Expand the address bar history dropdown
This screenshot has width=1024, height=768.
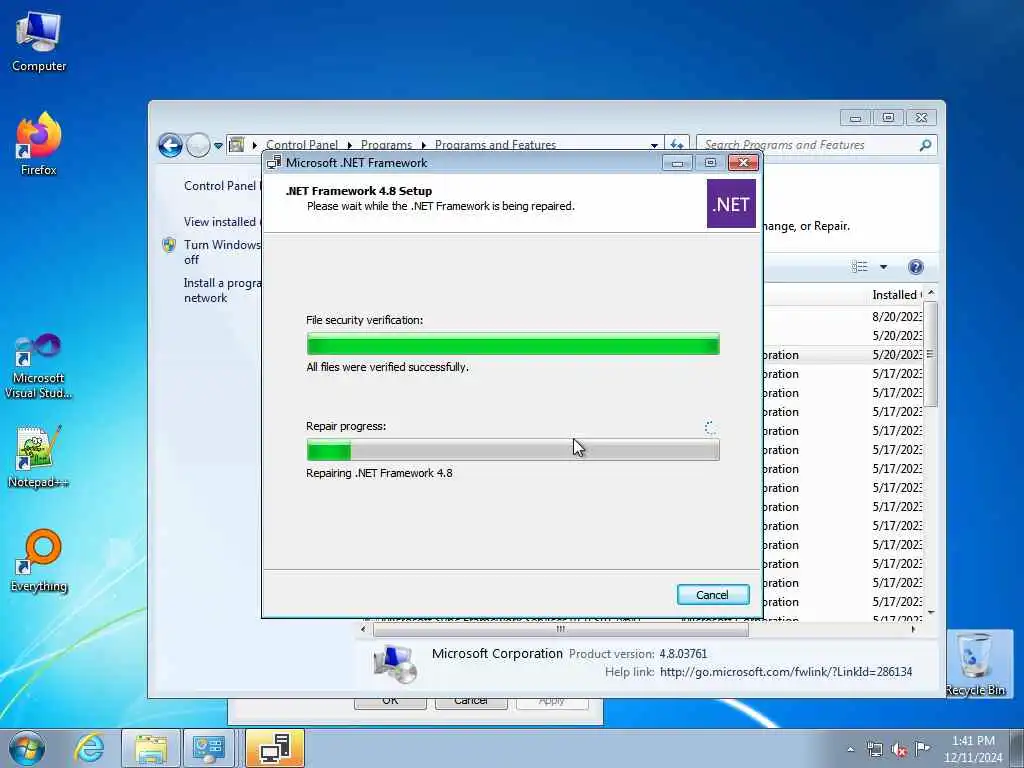point(654,145)
